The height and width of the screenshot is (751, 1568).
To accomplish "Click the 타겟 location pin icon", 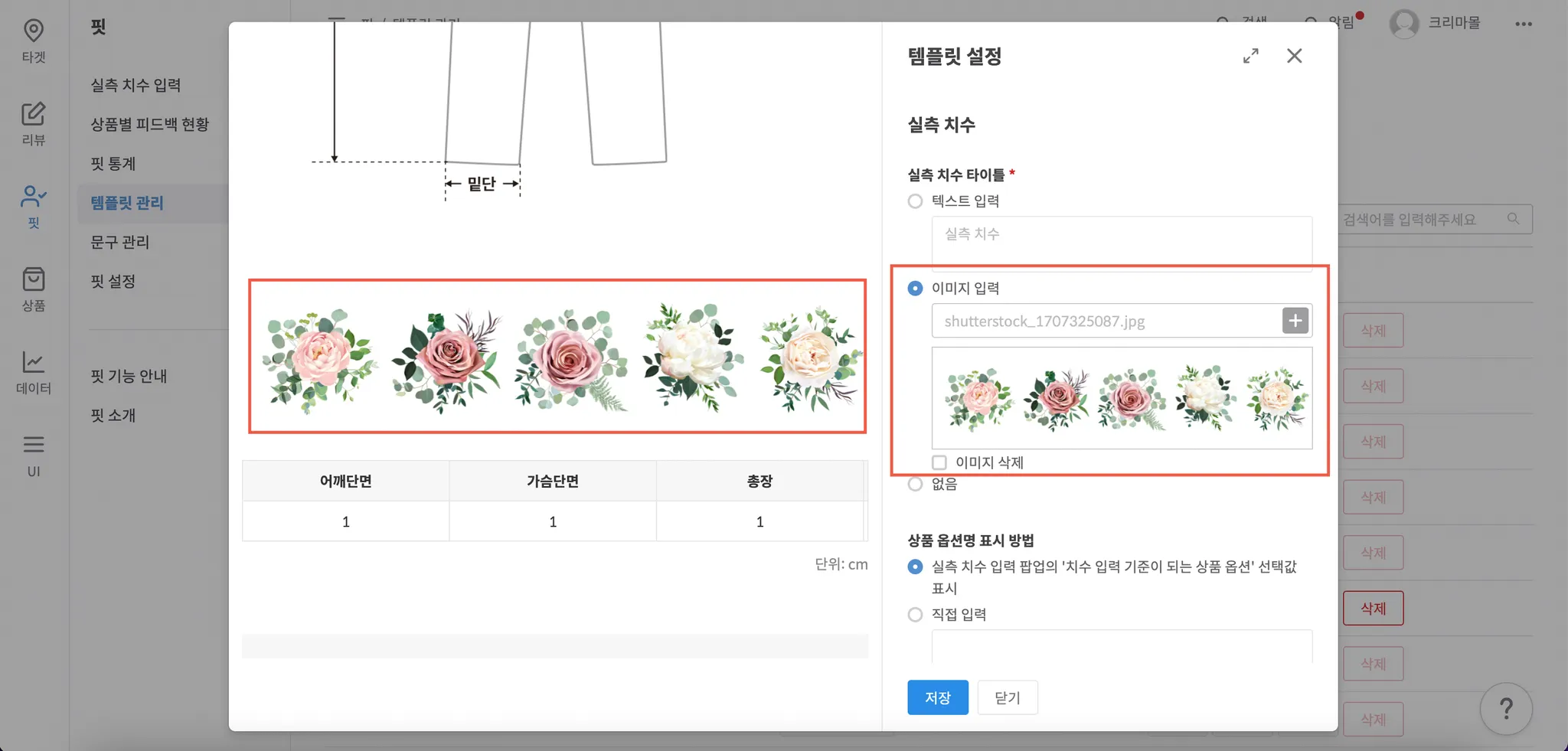I will coord(33,31).
